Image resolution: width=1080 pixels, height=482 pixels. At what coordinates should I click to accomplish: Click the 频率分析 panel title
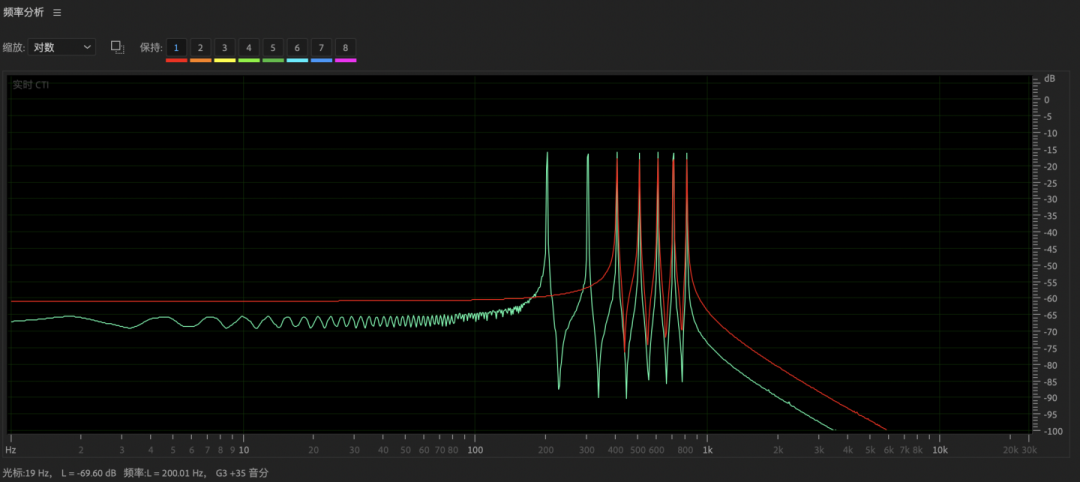[23, 12]
